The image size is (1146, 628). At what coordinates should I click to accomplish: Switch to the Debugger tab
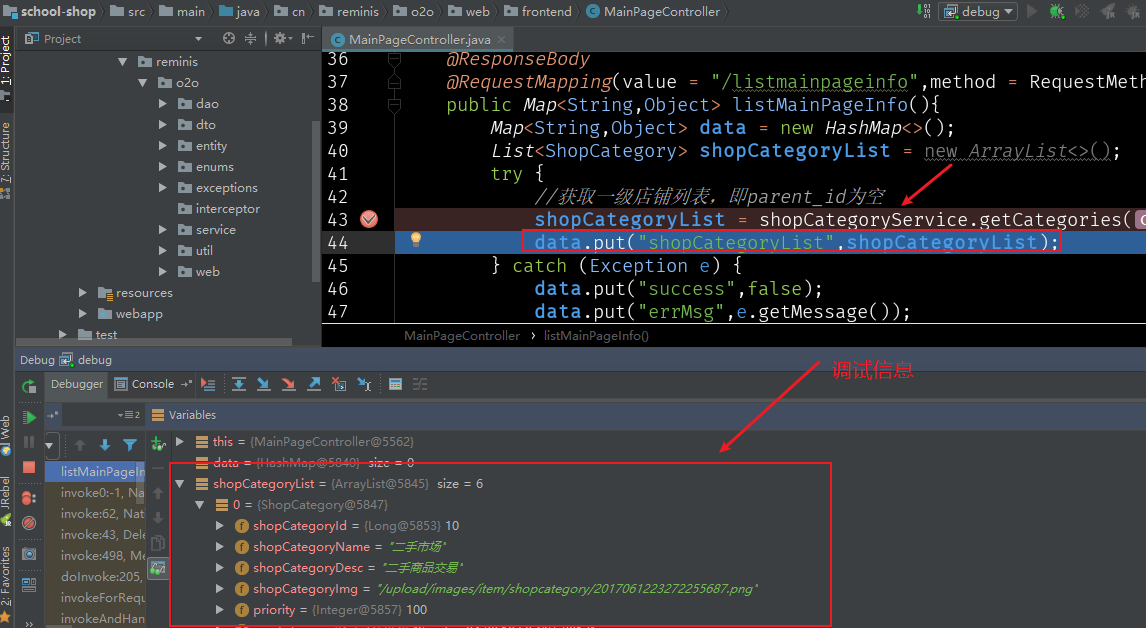(x=77, y=384)
